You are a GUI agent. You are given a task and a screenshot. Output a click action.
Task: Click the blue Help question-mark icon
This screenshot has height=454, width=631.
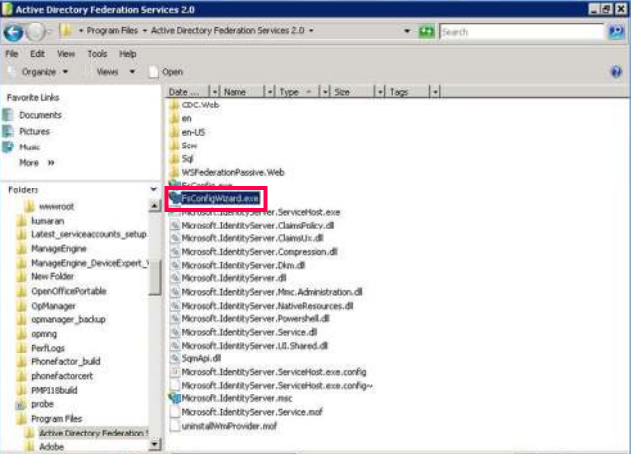tap(616, 72)
